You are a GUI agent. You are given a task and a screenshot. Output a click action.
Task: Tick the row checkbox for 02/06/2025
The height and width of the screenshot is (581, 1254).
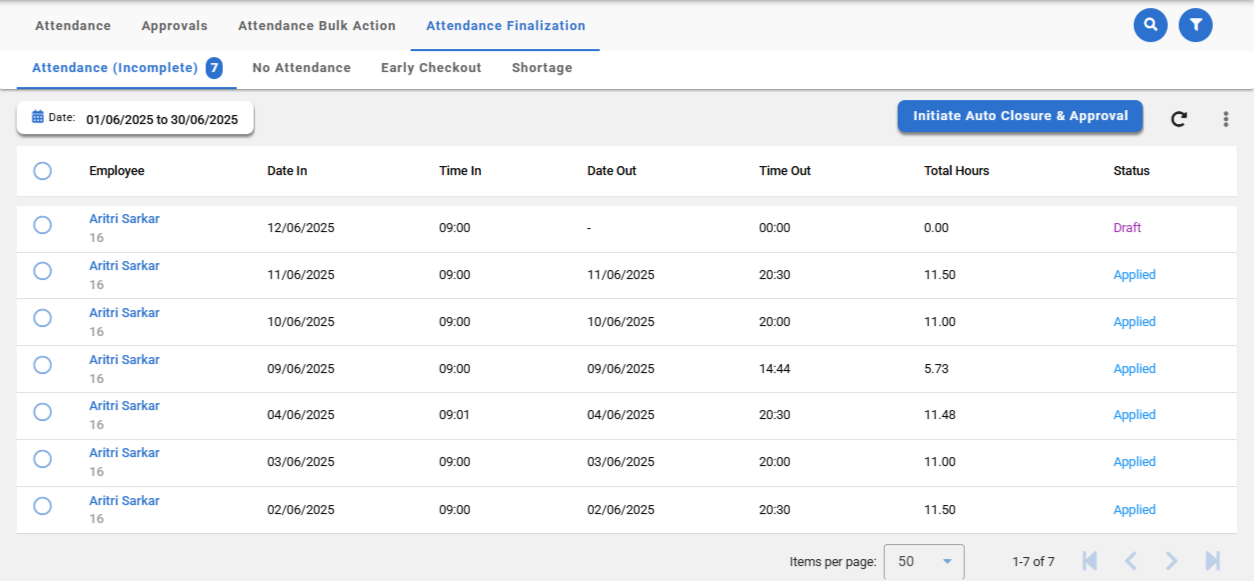tap(42, 506)
